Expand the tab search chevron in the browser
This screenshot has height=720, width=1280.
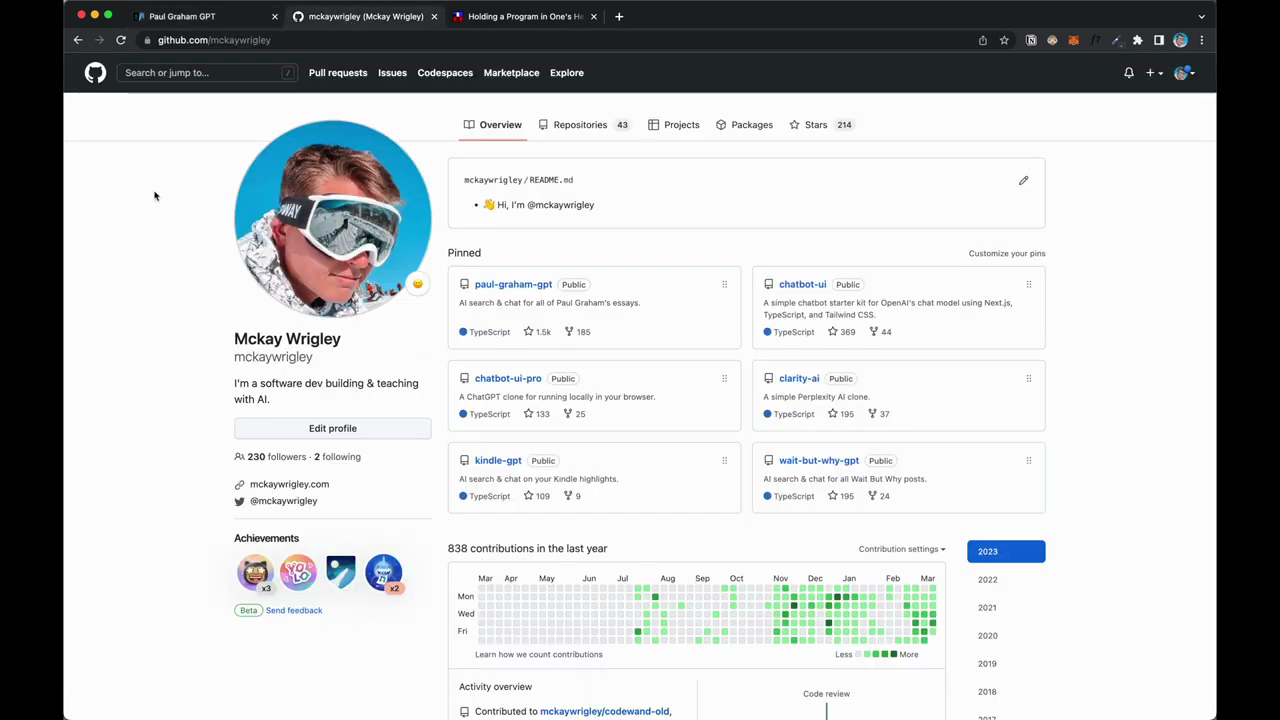(x=1202, y=16)
